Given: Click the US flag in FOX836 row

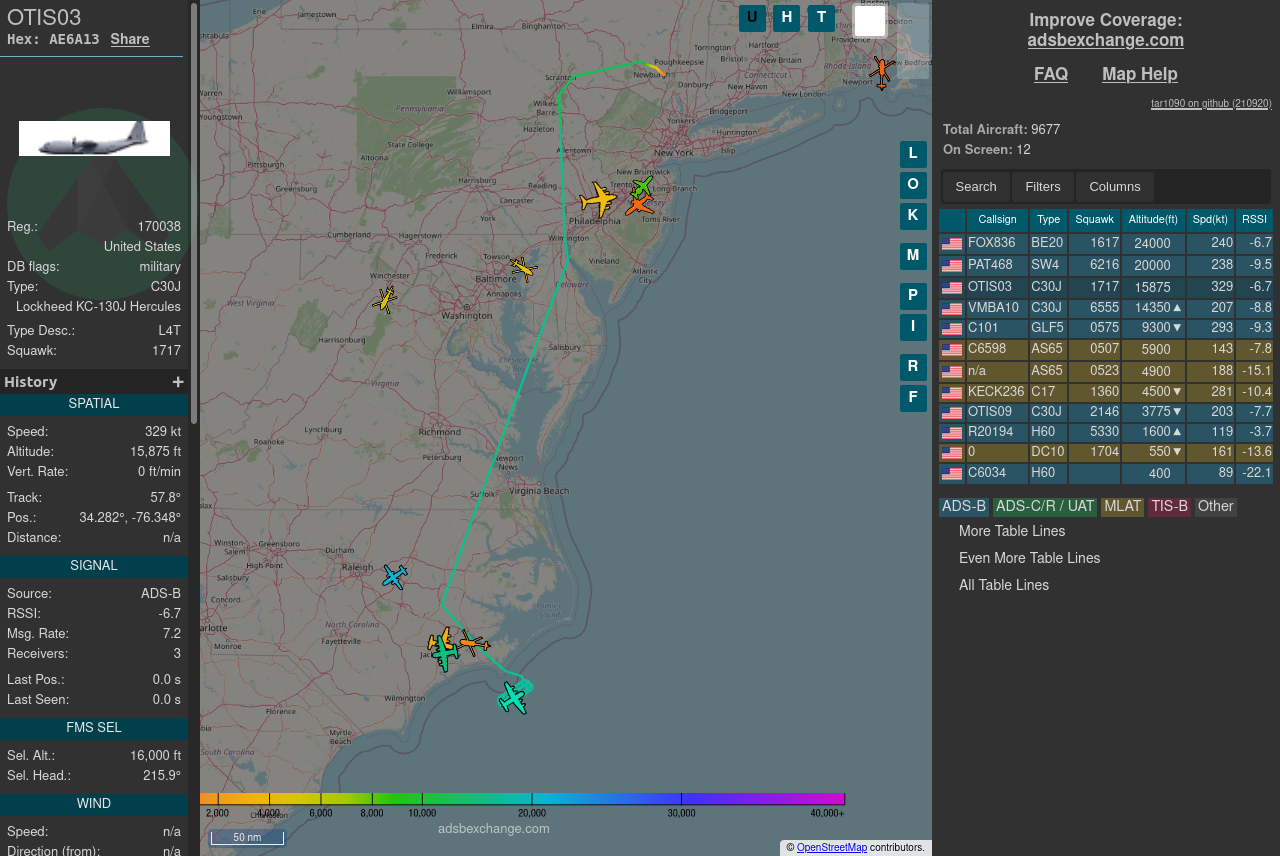Looking at the screenshot, I should pos(952,244).
